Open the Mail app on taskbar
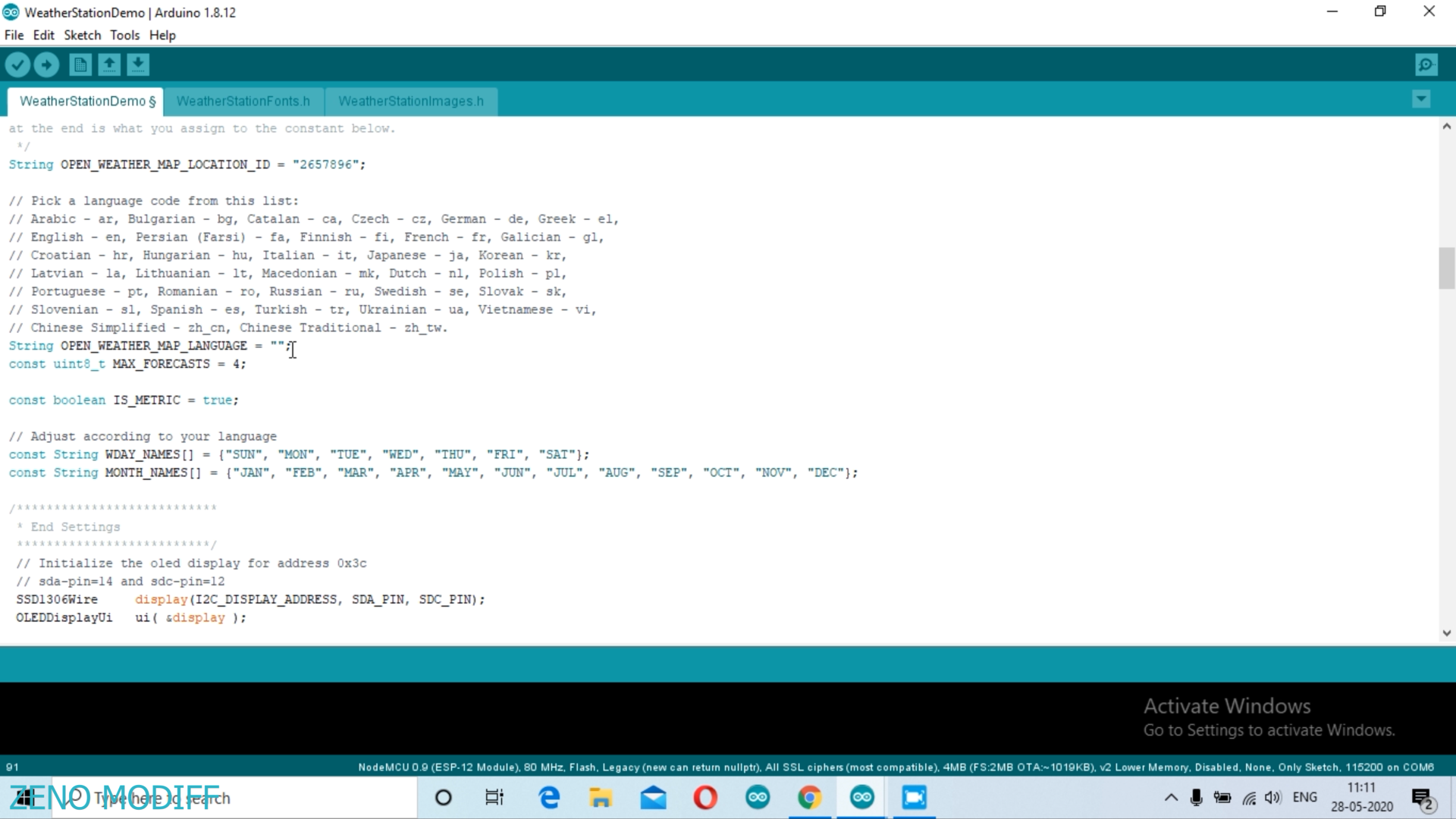 pyautogui.click(x=653, y=798)
